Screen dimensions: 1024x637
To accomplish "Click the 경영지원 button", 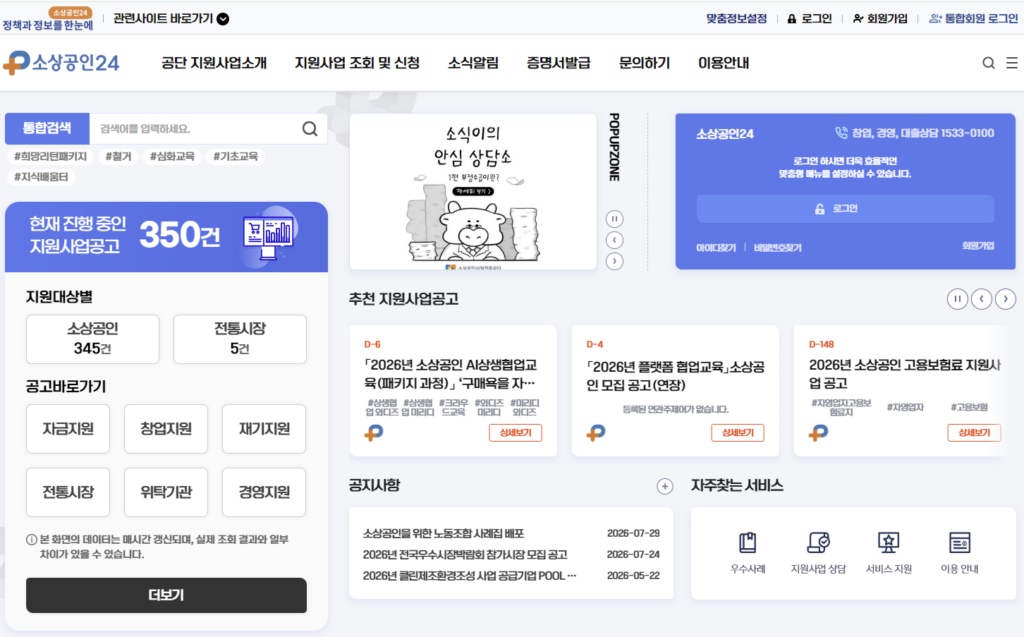I will 264,492.
